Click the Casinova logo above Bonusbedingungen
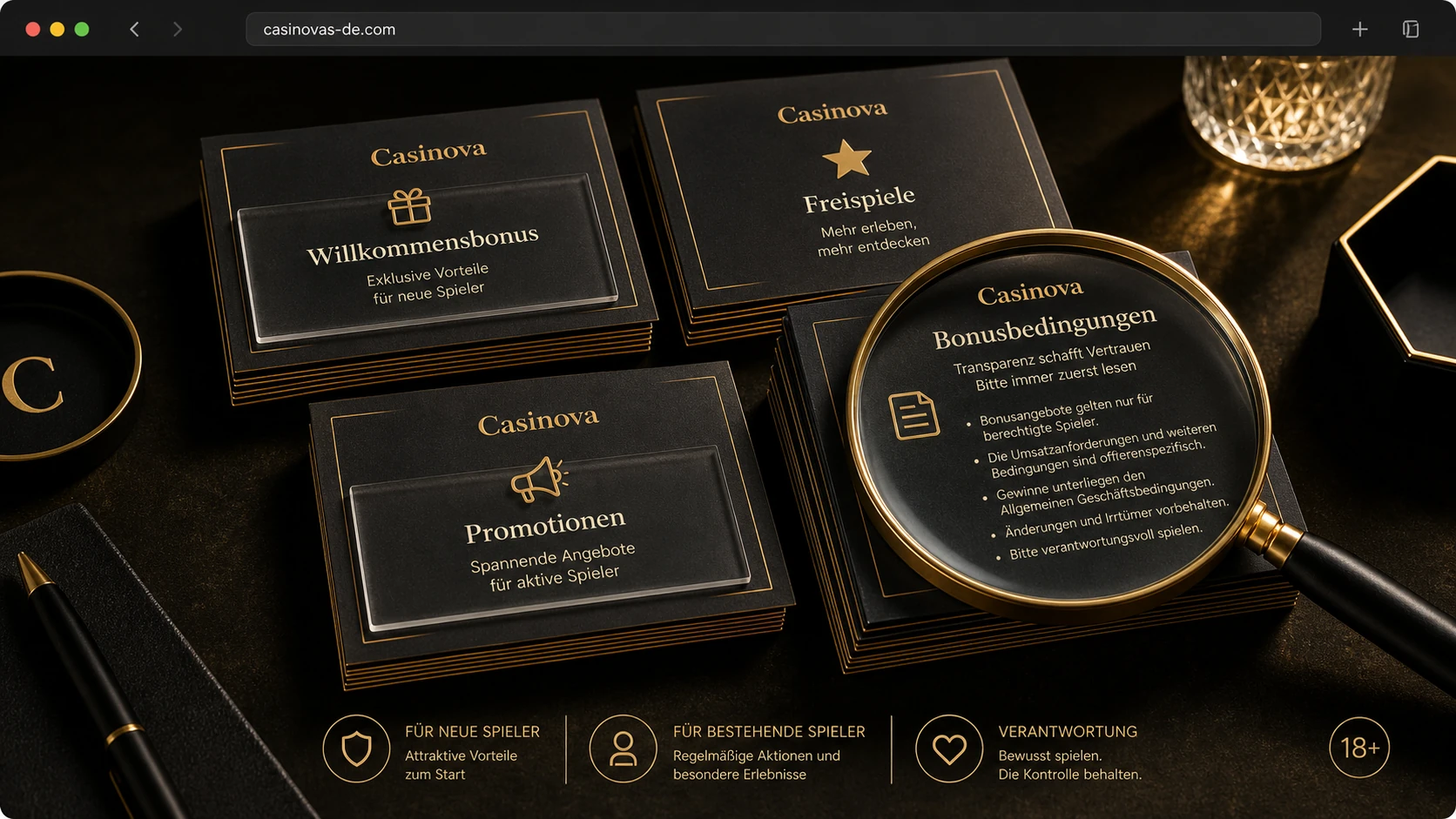The width and height of the screenshot is (1456, 819). 1030,292
